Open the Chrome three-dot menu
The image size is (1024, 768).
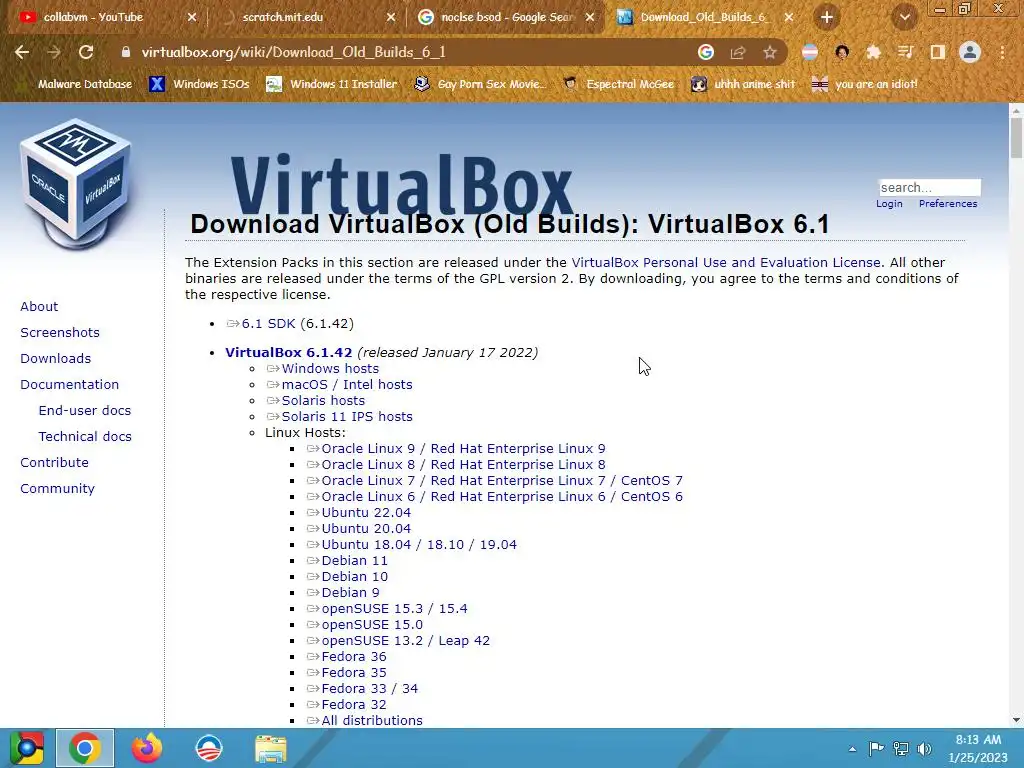point(1002,52)
